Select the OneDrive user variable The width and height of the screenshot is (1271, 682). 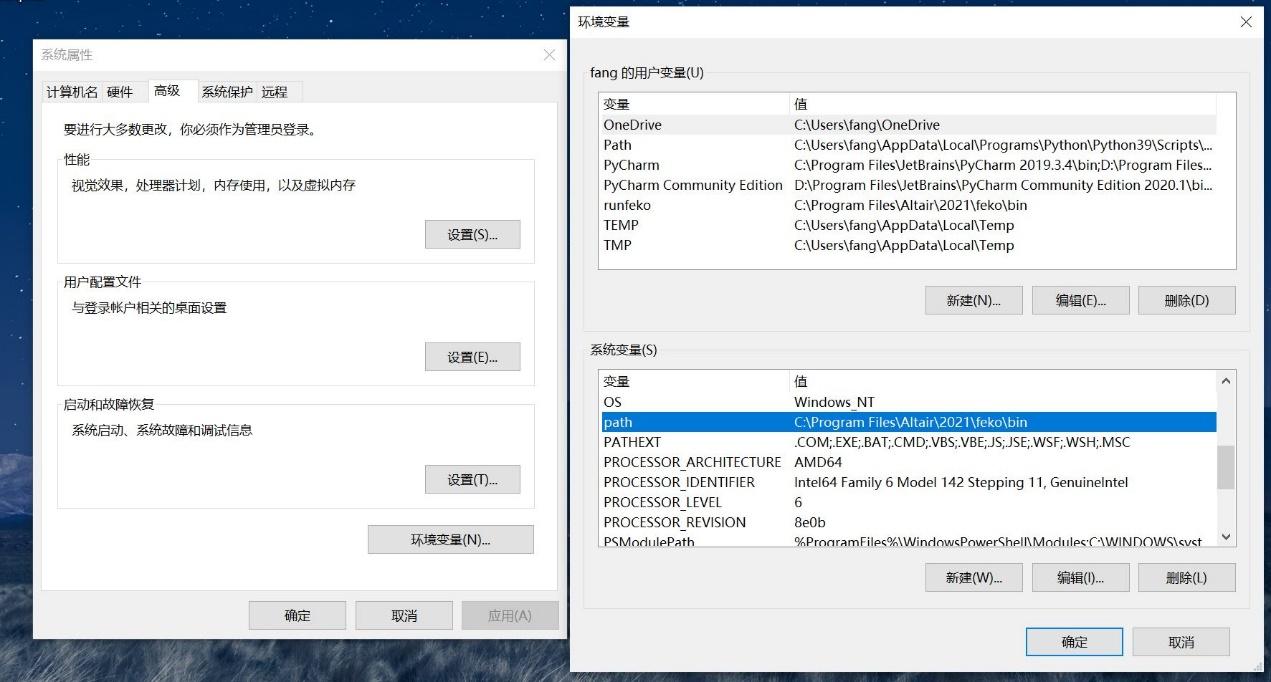coord(700,124)
